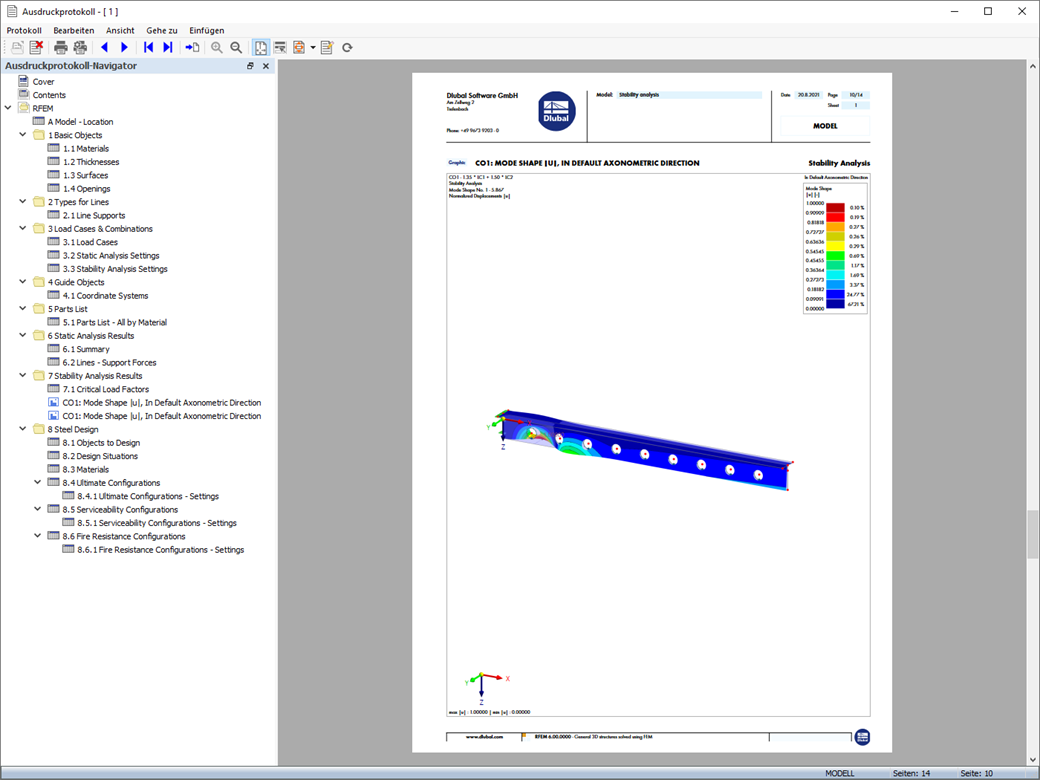Click the red swatch in the mode shape legend
This screenshot has height=780, width=1040.
point(835,217)
